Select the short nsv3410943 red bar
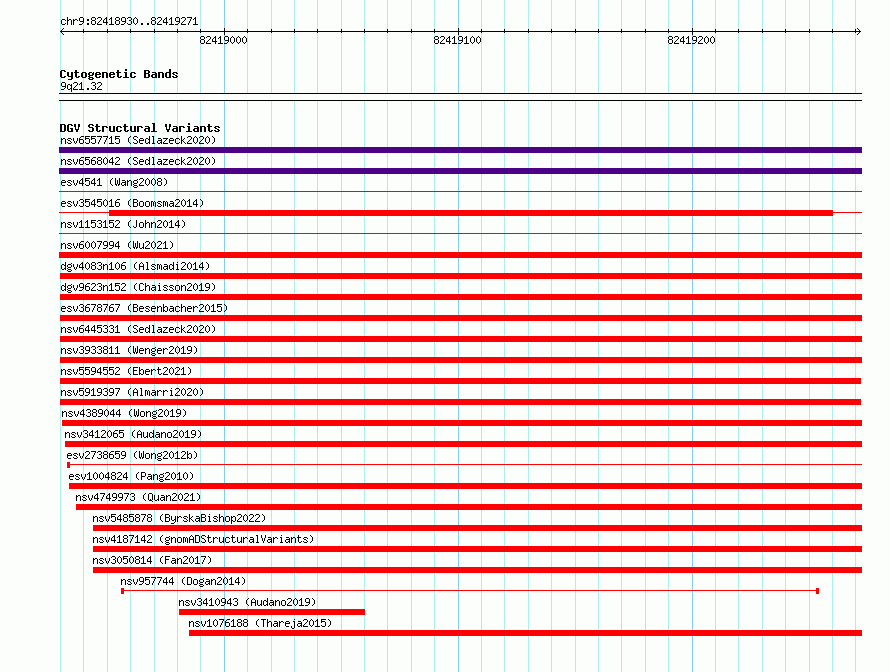890x672 pixels. [272, 612]
